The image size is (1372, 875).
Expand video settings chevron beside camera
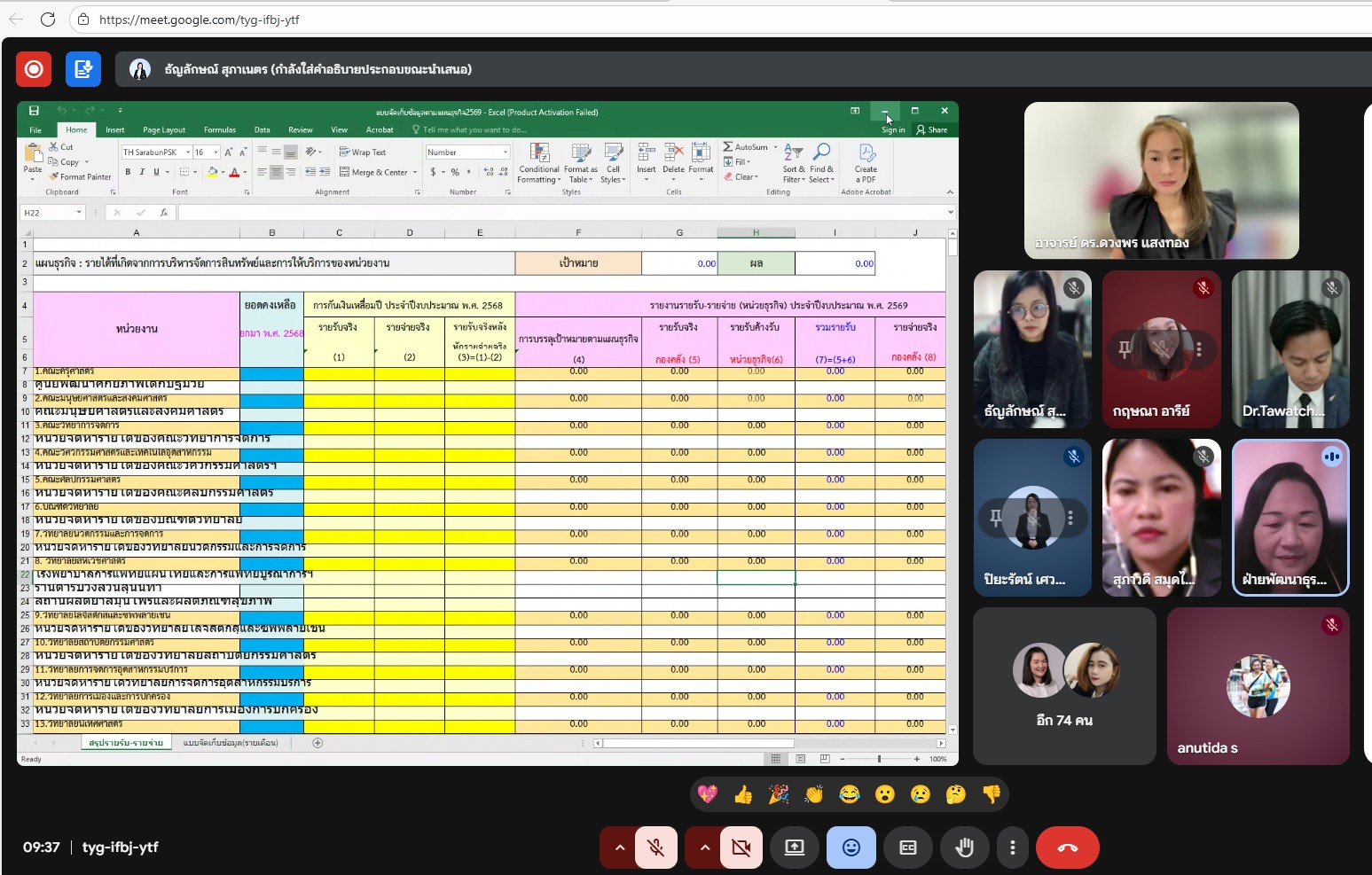pyautogui.click(x=705, y=848)
